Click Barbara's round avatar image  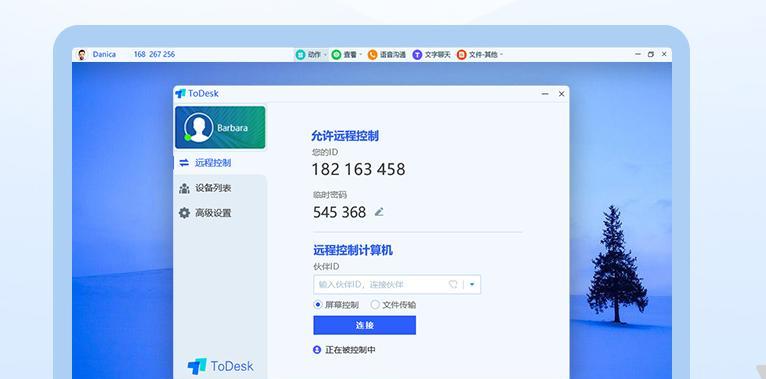(199, 127)
